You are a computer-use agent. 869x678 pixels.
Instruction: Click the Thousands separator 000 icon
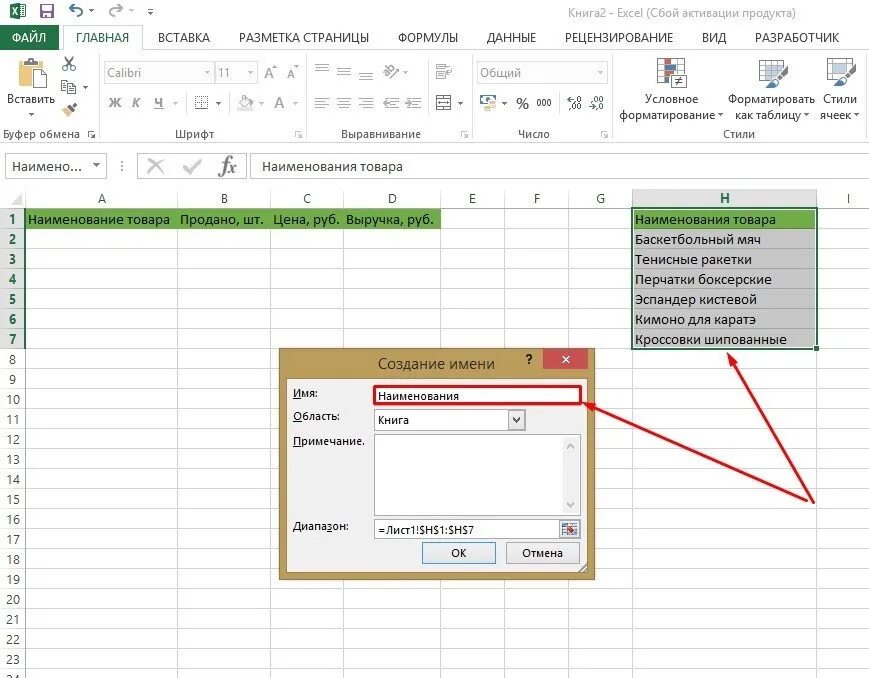tap(544, 103)
